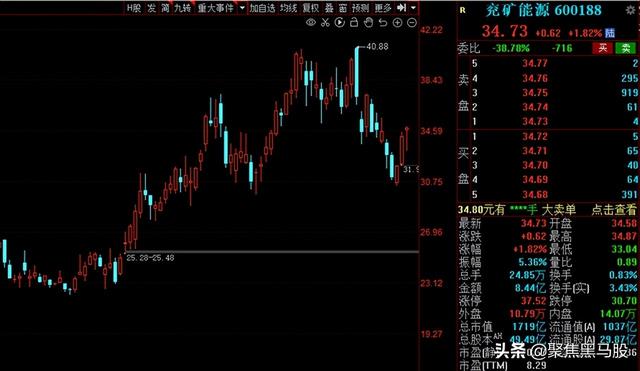Open settings gear next to 600188

(631, 10)
